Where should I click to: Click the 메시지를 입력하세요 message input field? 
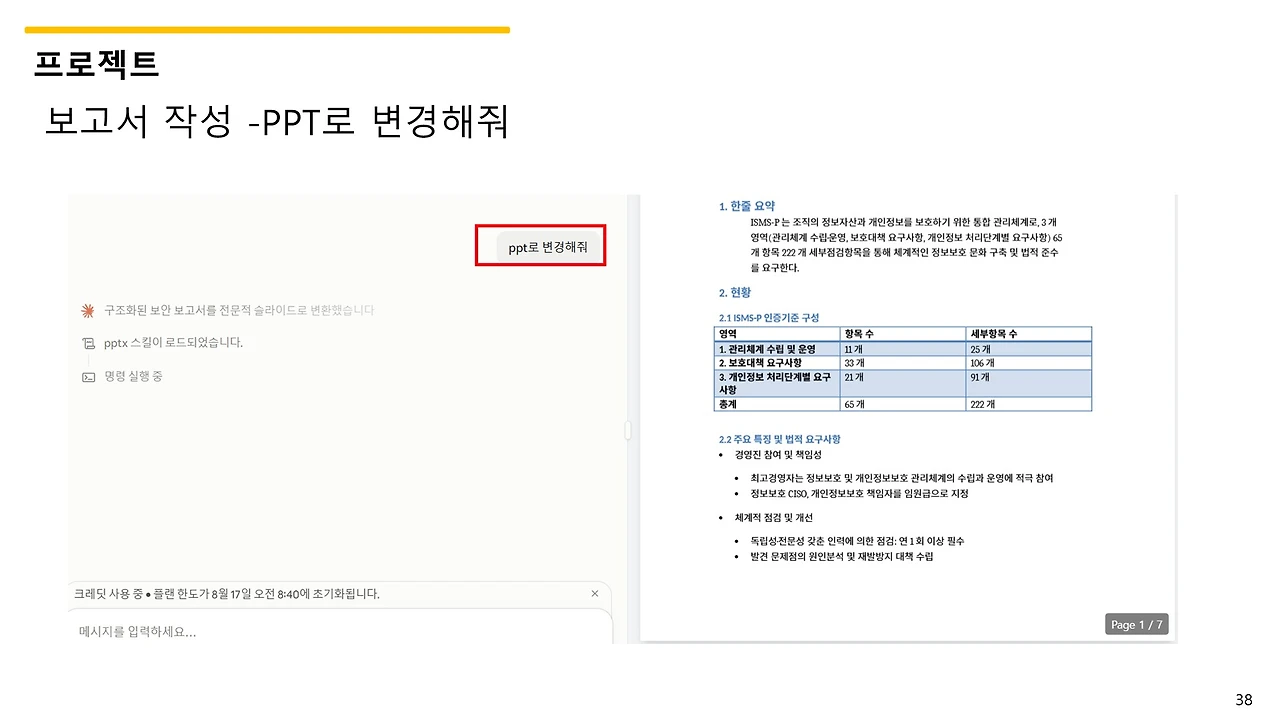pyautogui.click(x=340, y=631)
